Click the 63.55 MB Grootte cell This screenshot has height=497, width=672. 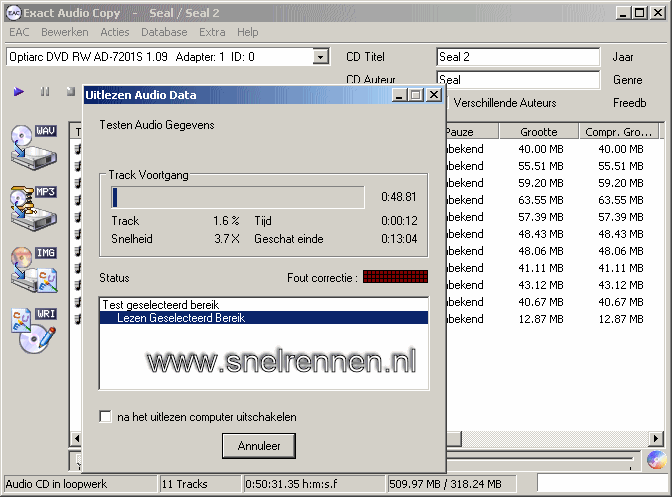[x=541, y=200]
